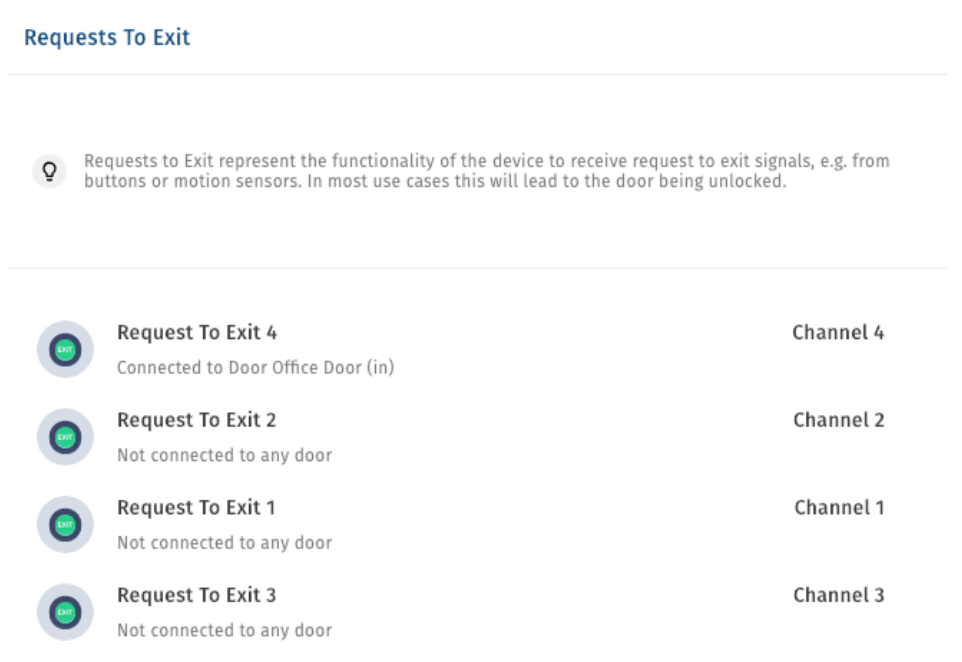This screenshot has width=962, height=662.
Task: Click the Channel 4 label
Action: (x=838, y=332)
